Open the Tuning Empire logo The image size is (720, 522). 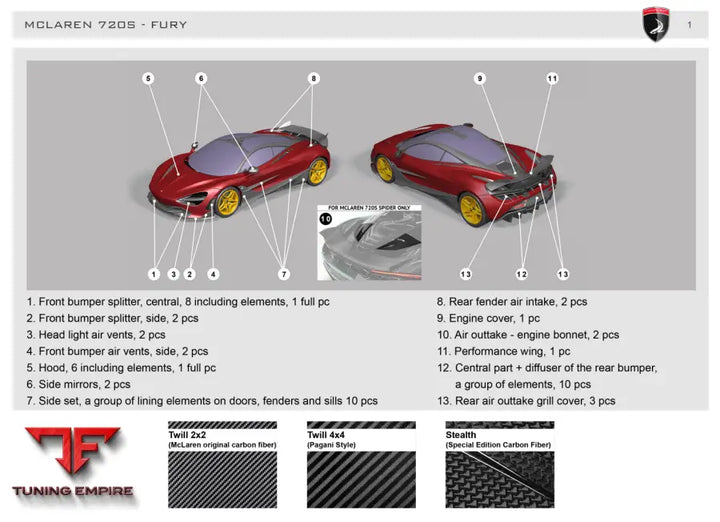tap(67, 463)
